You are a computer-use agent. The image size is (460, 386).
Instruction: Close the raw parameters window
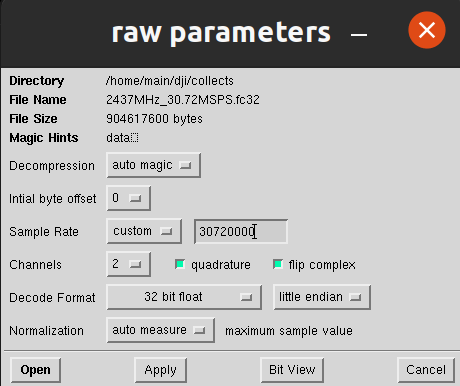point(427,30)
